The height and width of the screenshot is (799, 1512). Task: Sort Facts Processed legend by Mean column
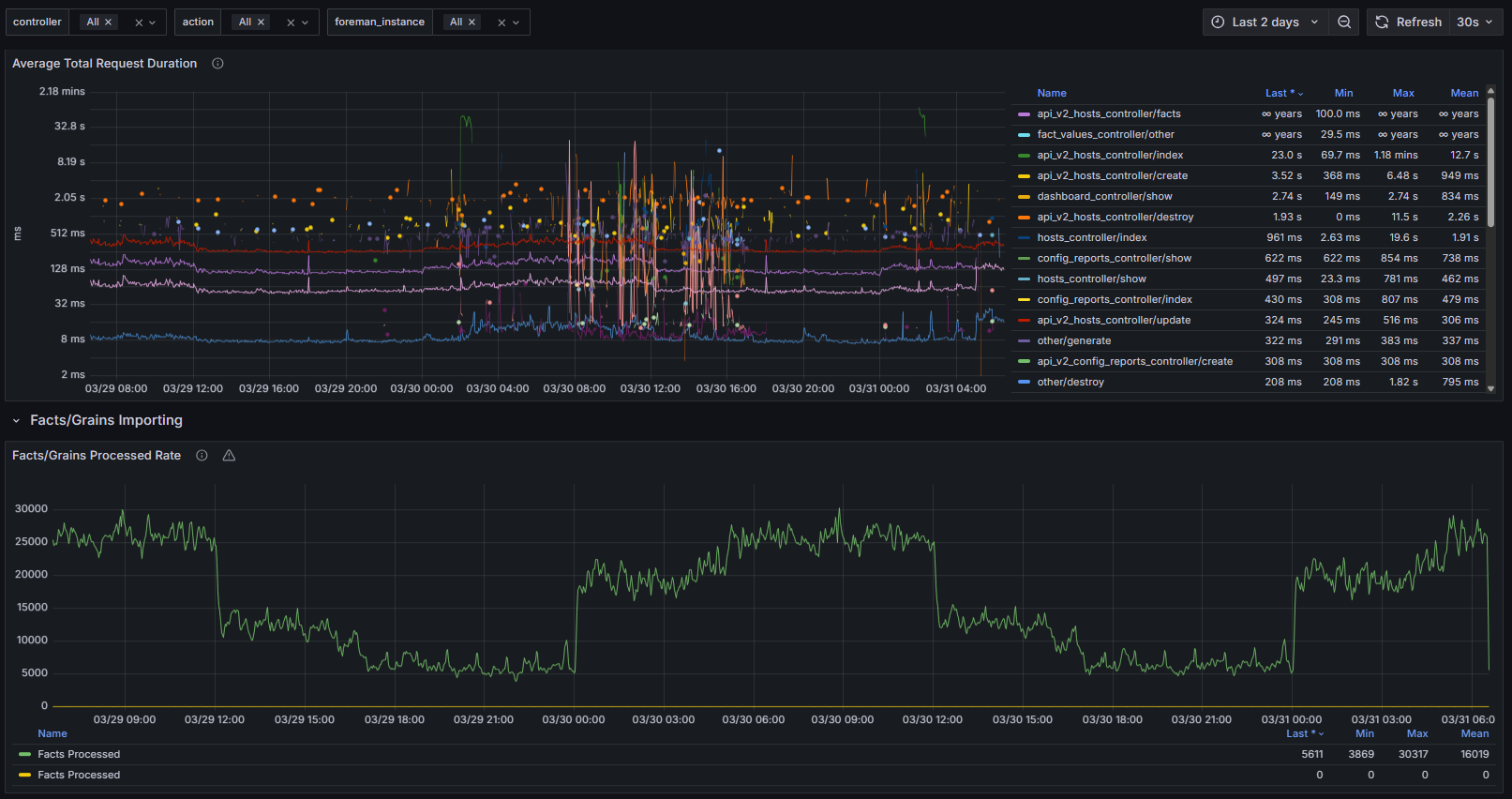click(x=1474, y=734)
